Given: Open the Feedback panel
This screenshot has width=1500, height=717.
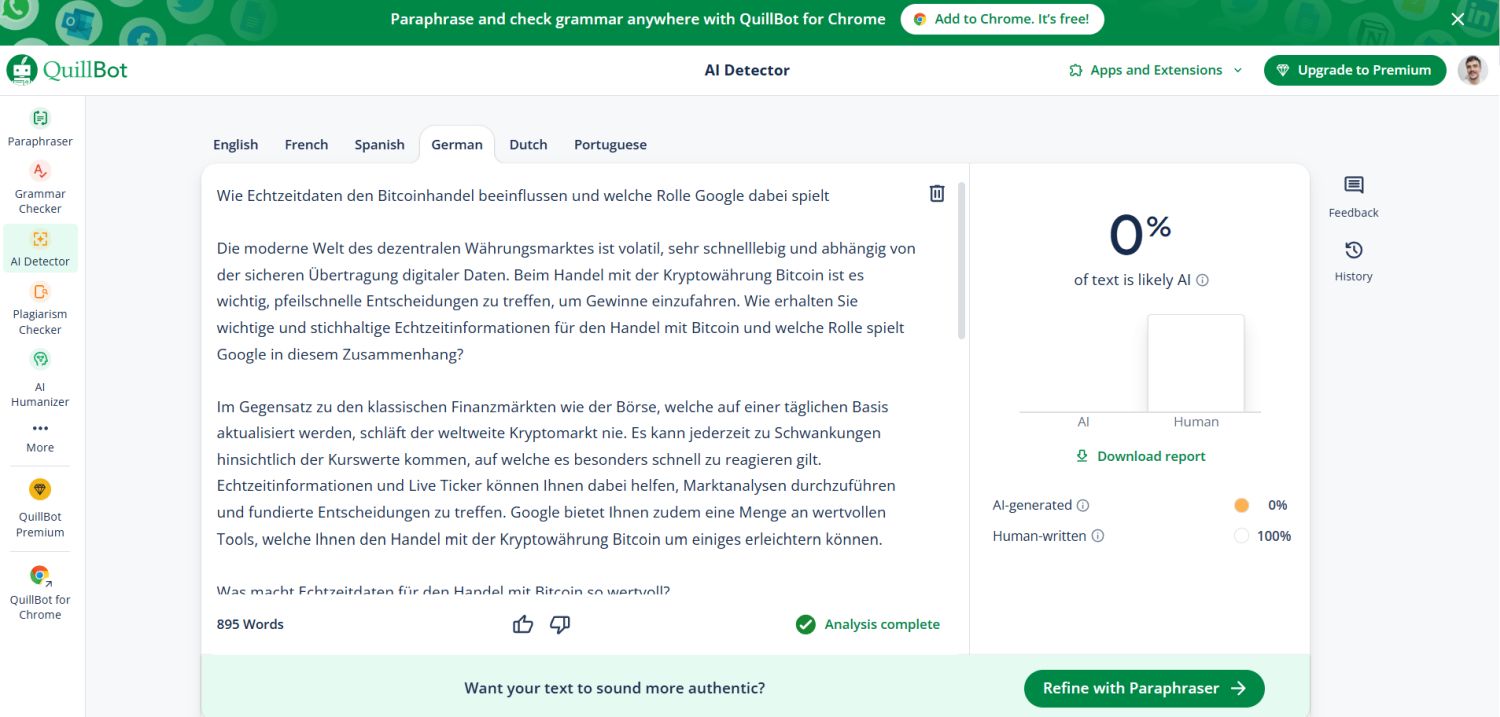Looking at the screenshot, I should [1353, 196].
